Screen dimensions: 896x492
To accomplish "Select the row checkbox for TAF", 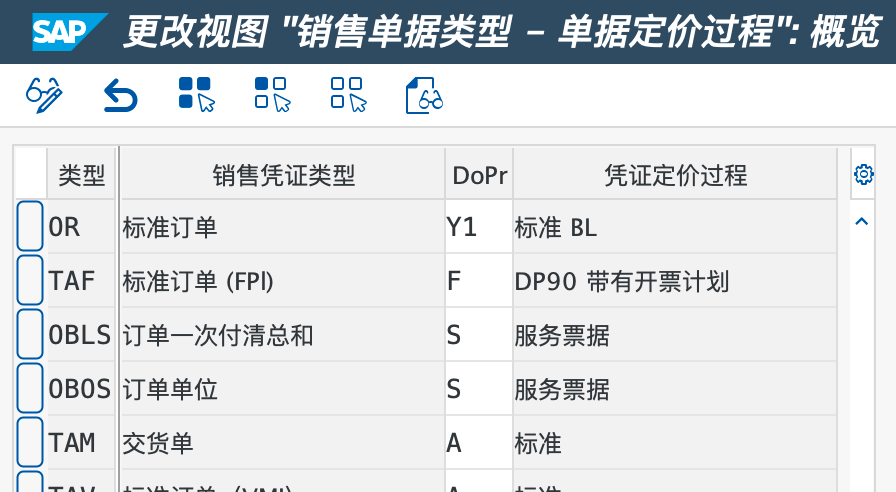I will coord(31,280).
